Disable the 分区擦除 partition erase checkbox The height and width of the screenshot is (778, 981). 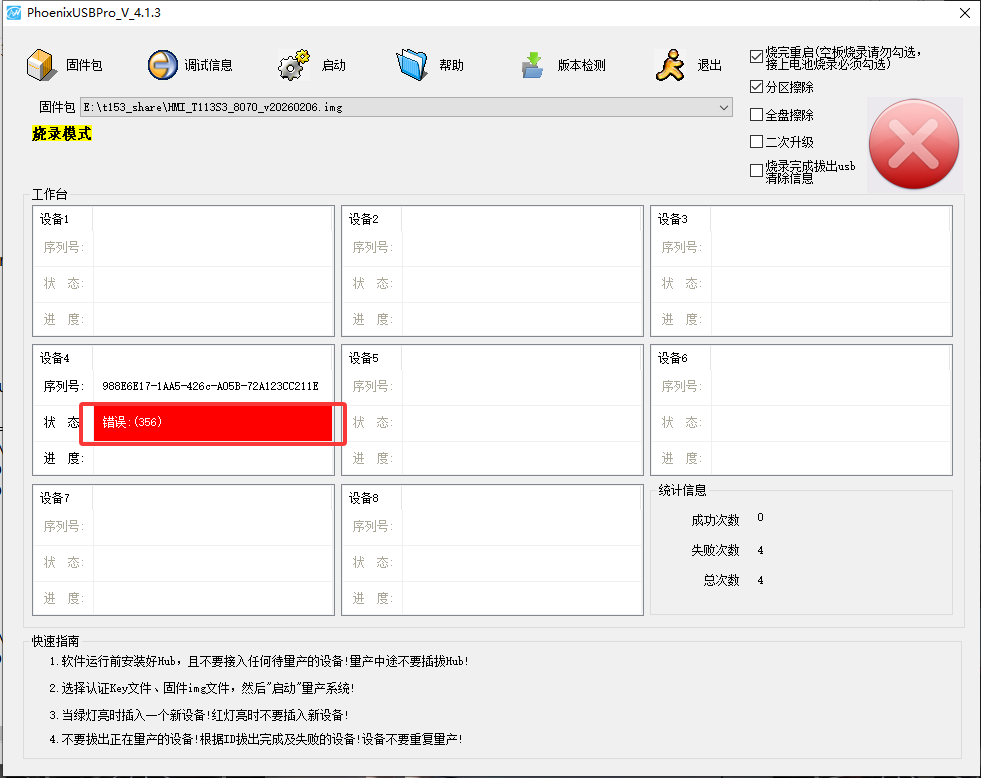[757, 86]
